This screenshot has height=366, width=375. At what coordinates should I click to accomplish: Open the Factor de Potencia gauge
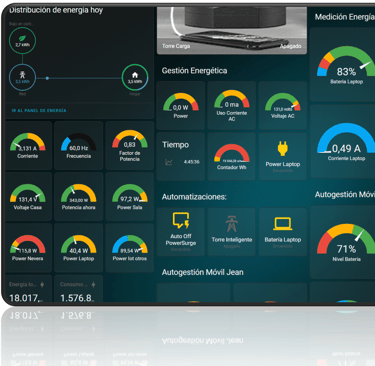click(130, 145)
